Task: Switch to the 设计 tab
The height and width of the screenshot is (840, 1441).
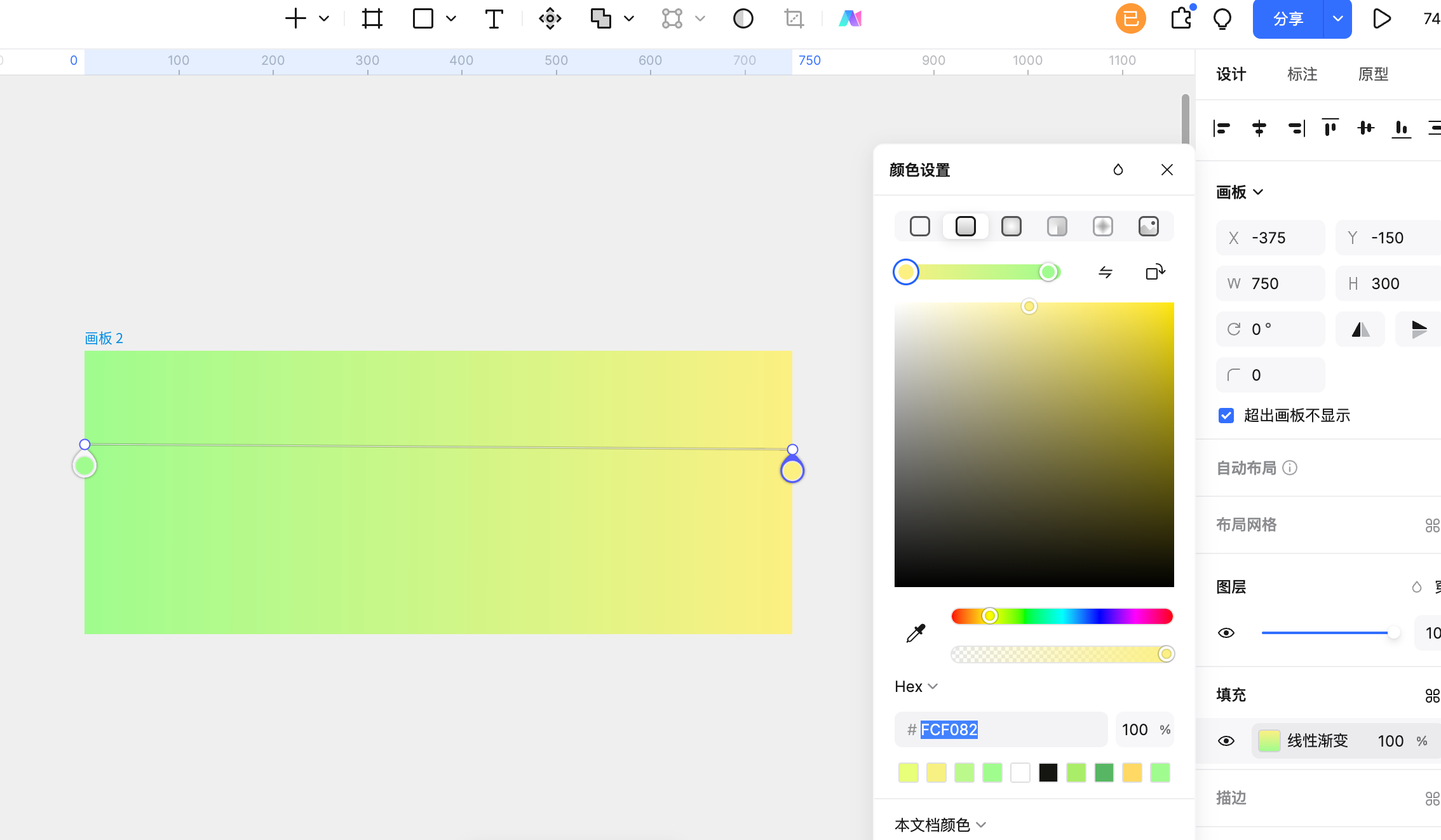Action: coord(1231,74)
